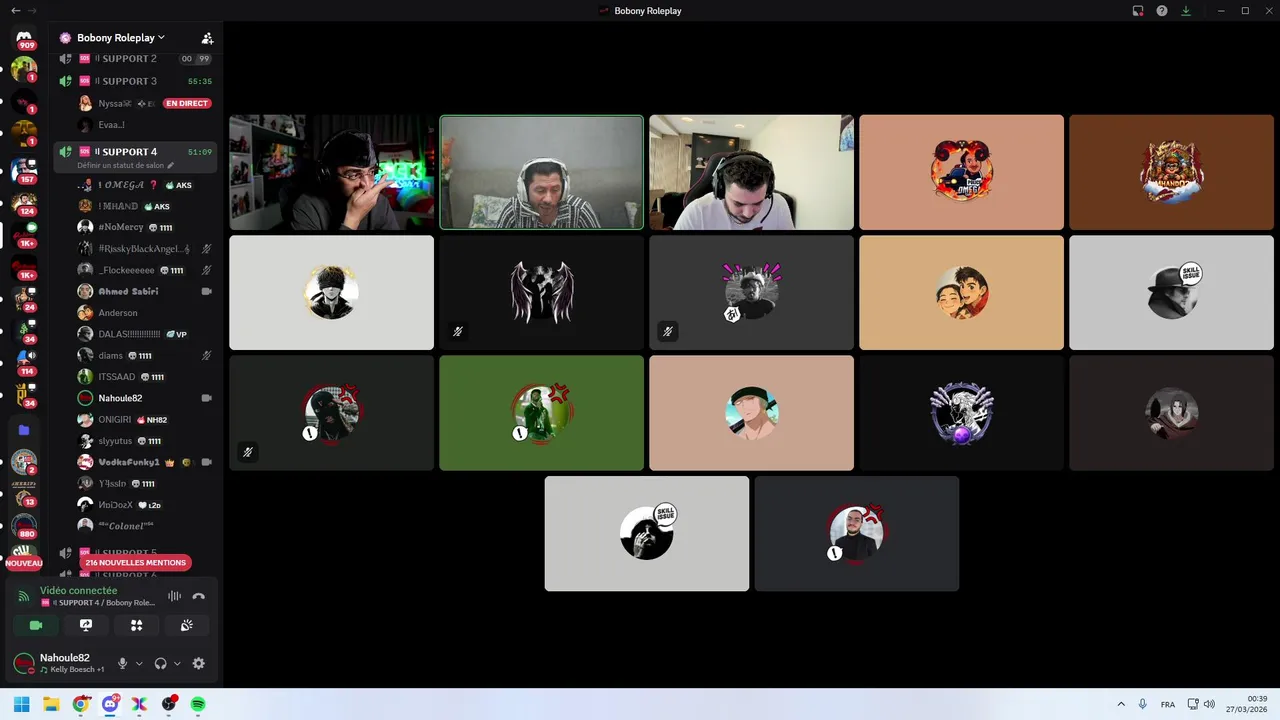The image size is (1280, 720).
Task: Open the server folder icon in sidebar
Action: (24, 430)
